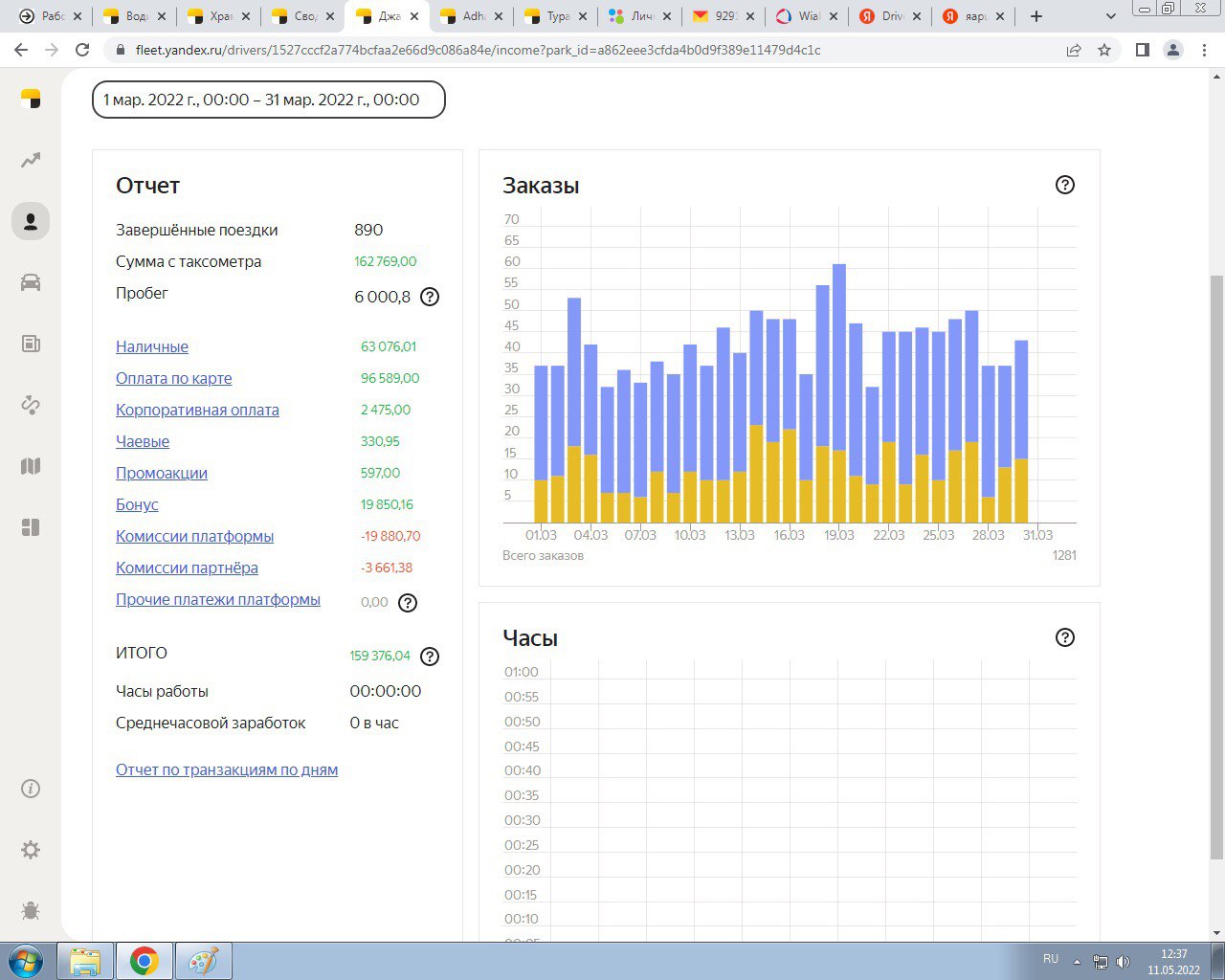Open the Бонус link
This screenshot has width=1225, height=980.
click(x=137, y=504)
